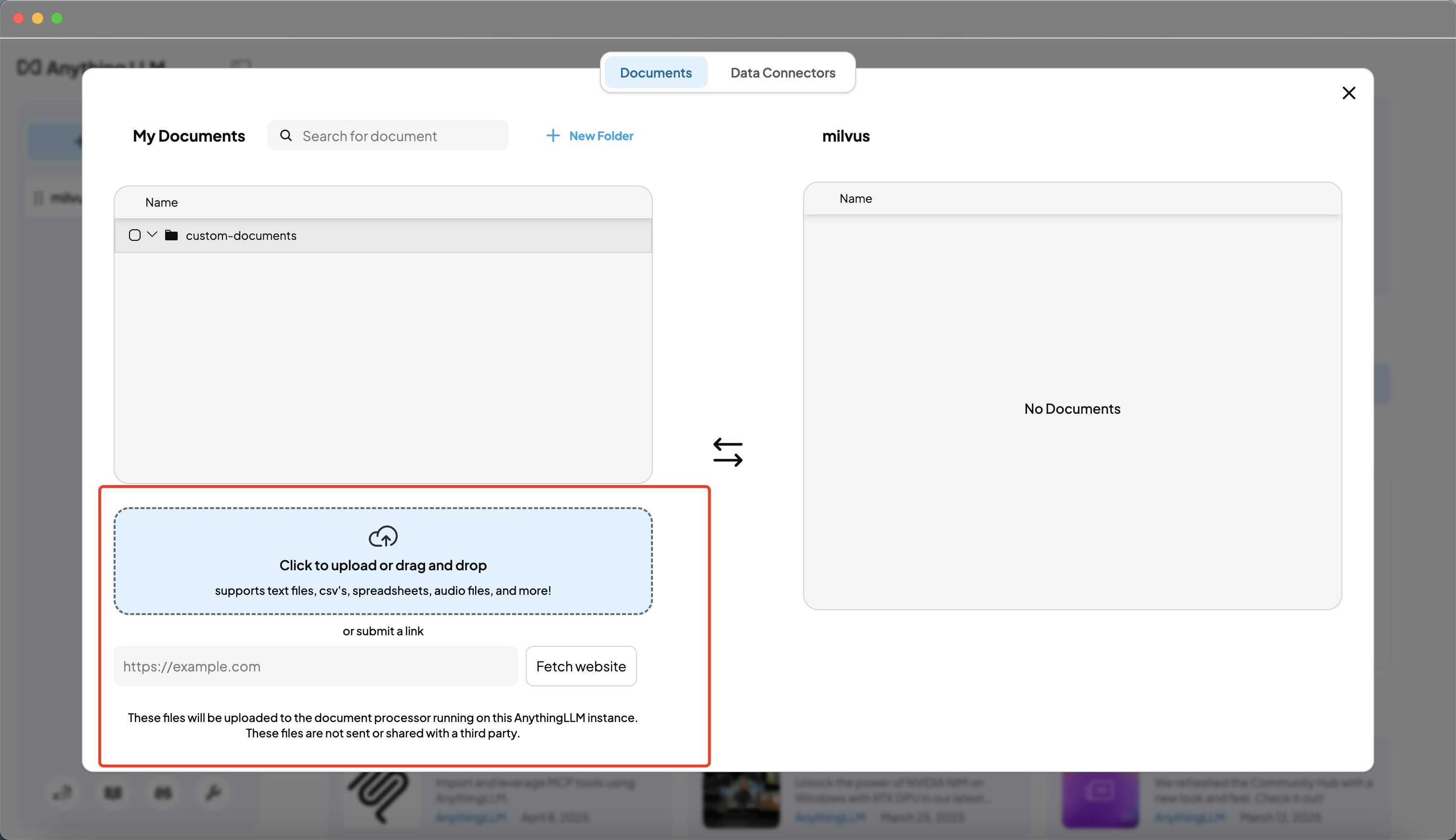Close the My Documents modal with the X
Screen dimensions: 1456x840
tap(1349, 92)
